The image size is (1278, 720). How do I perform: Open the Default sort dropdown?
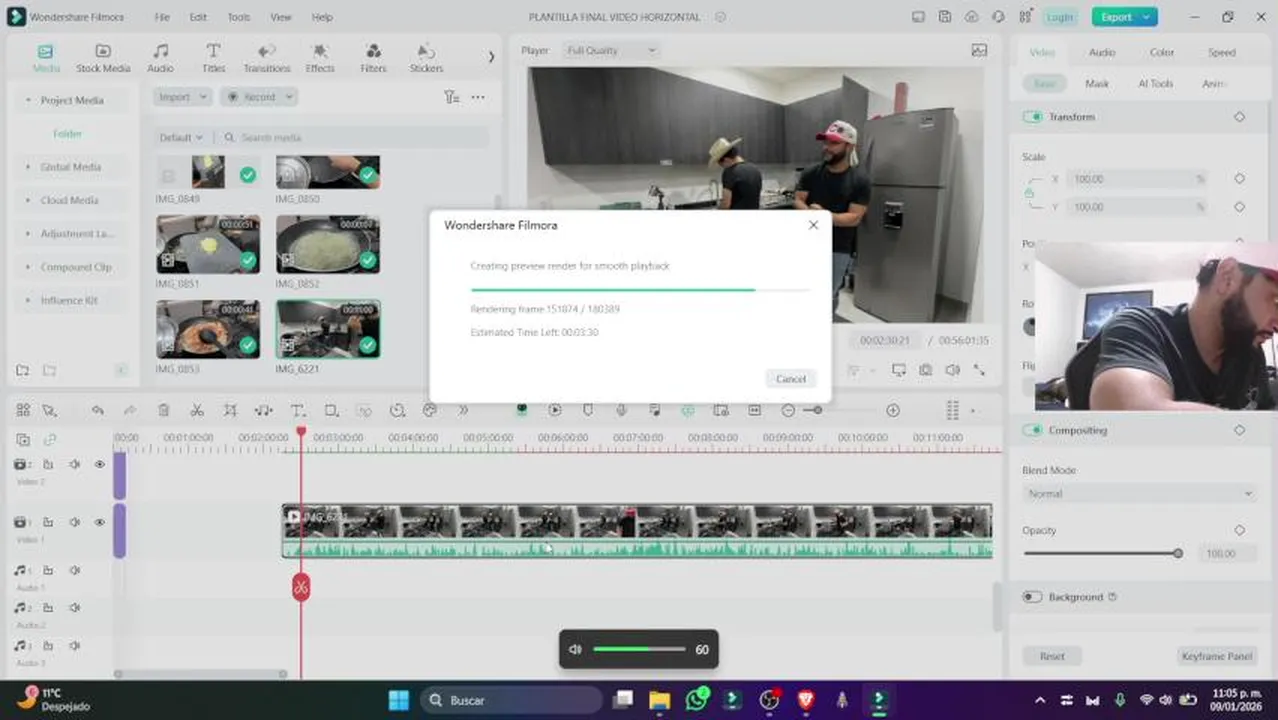point(181,137)
